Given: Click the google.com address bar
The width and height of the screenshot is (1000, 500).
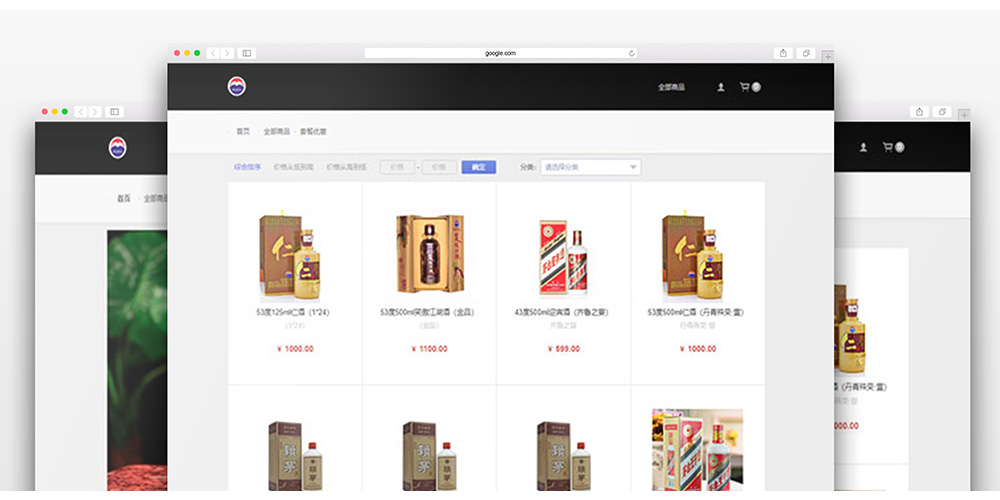Looking at the screenshot, I should (501, 54).
